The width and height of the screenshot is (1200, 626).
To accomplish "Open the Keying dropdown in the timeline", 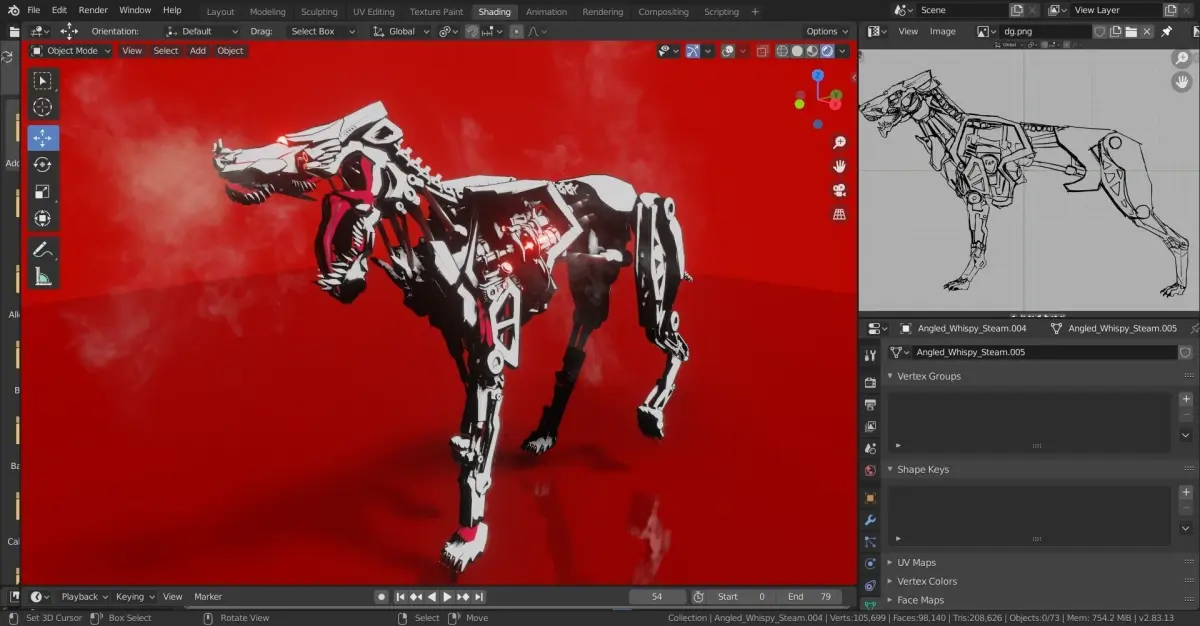I will coord(135,597).
